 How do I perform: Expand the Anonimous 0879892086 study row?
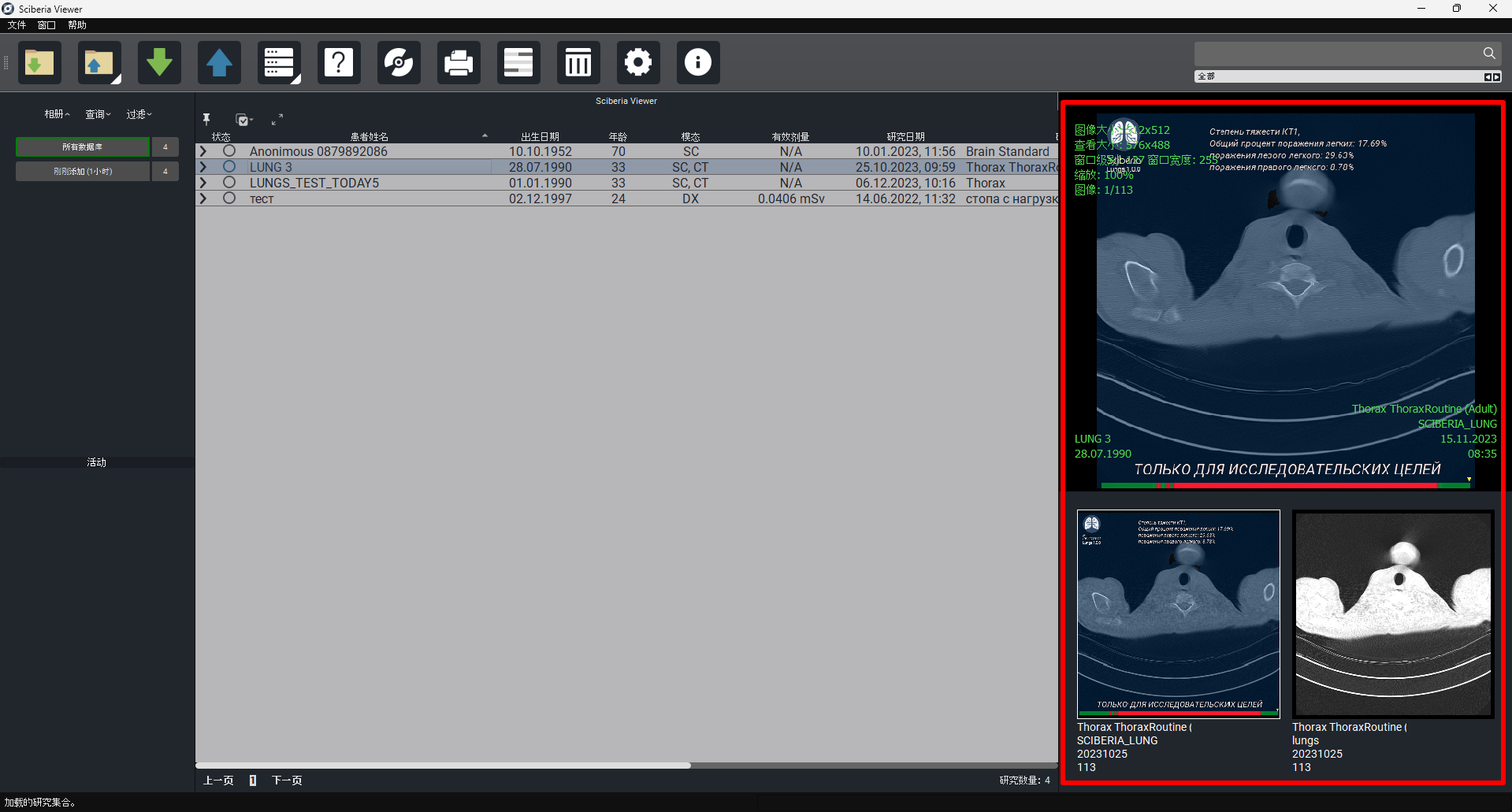point(203,151)
